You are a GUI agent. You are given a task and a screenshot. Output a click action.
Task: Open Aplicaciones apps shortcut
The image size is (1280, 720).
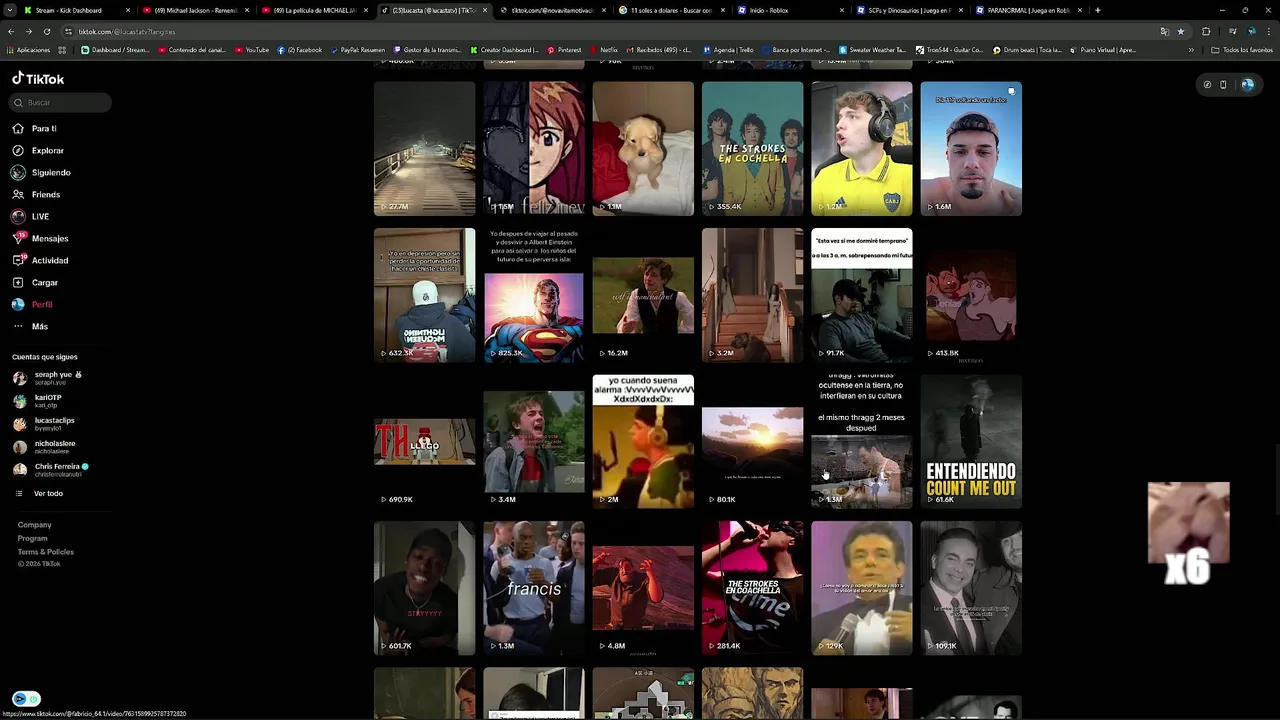[28, 49]
